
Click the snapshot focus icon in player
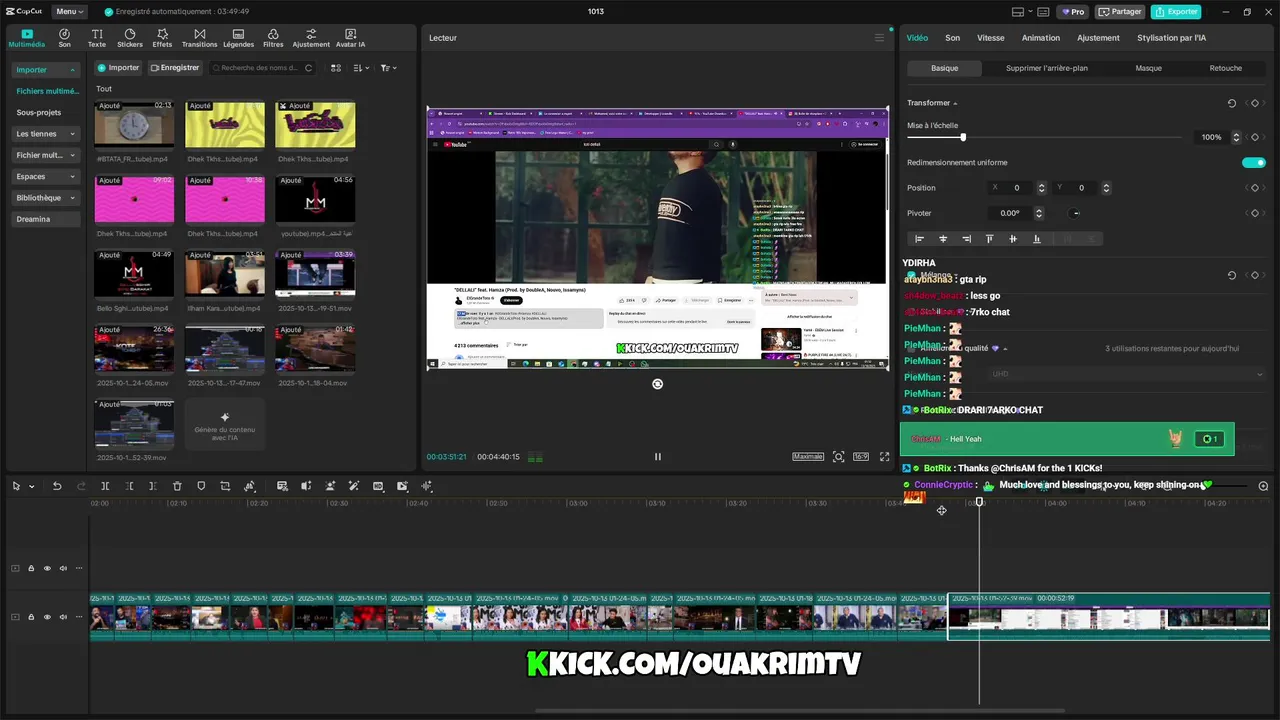click(838, 456)
